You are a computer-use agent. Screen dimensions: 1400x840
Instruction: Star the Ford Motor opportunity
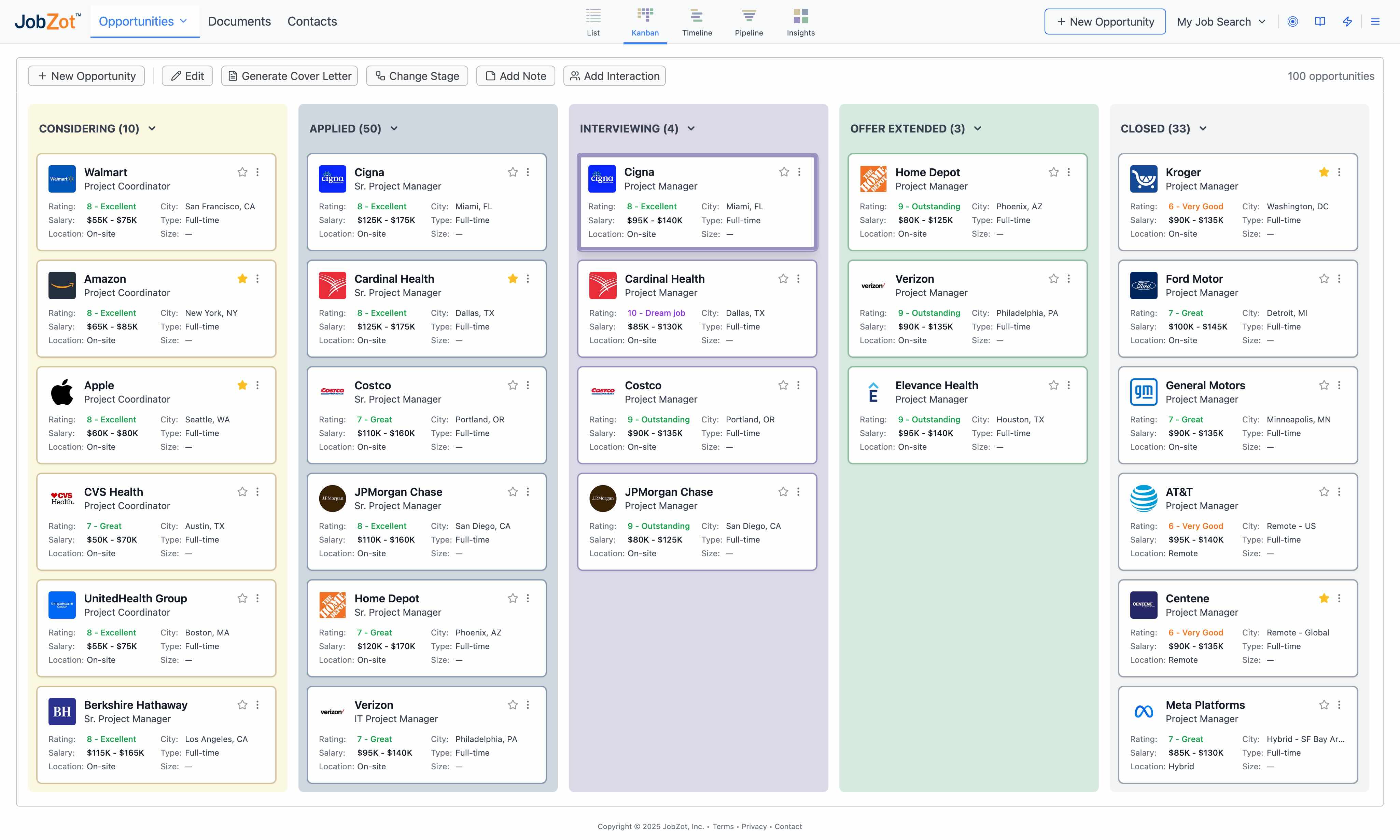click(1324, 279)
